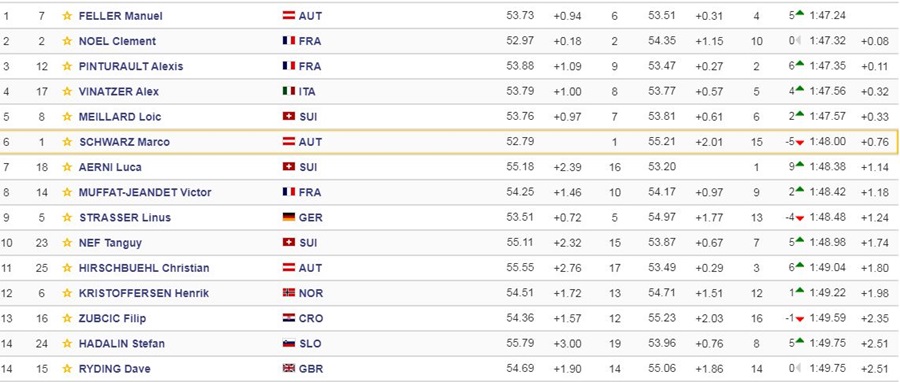Viewport: 900px width, 382px height.
Task: Click Norwegian flag beside NOR
Action: point(289,293)
